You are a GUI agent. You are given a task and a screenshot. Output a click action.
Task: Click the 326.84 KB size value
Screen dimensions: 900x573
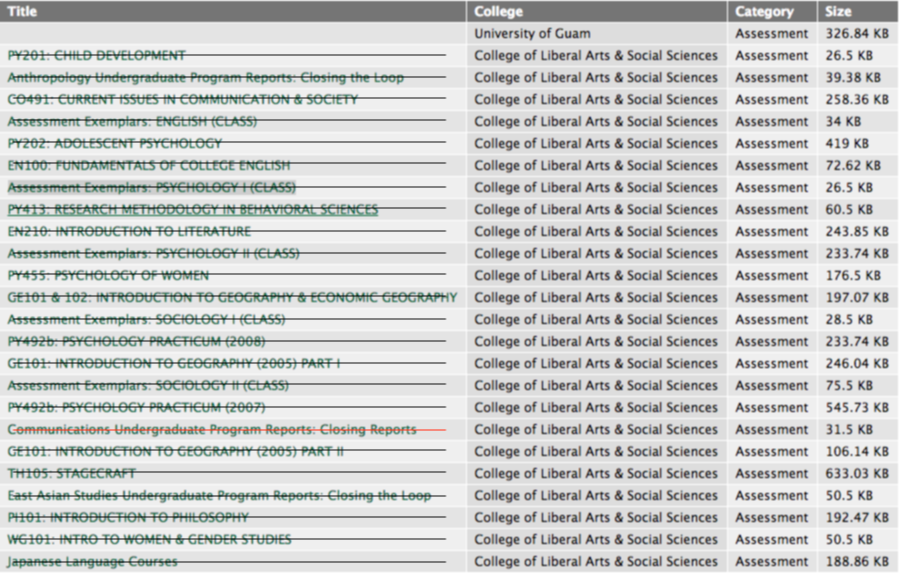click(x=858, y=34)
